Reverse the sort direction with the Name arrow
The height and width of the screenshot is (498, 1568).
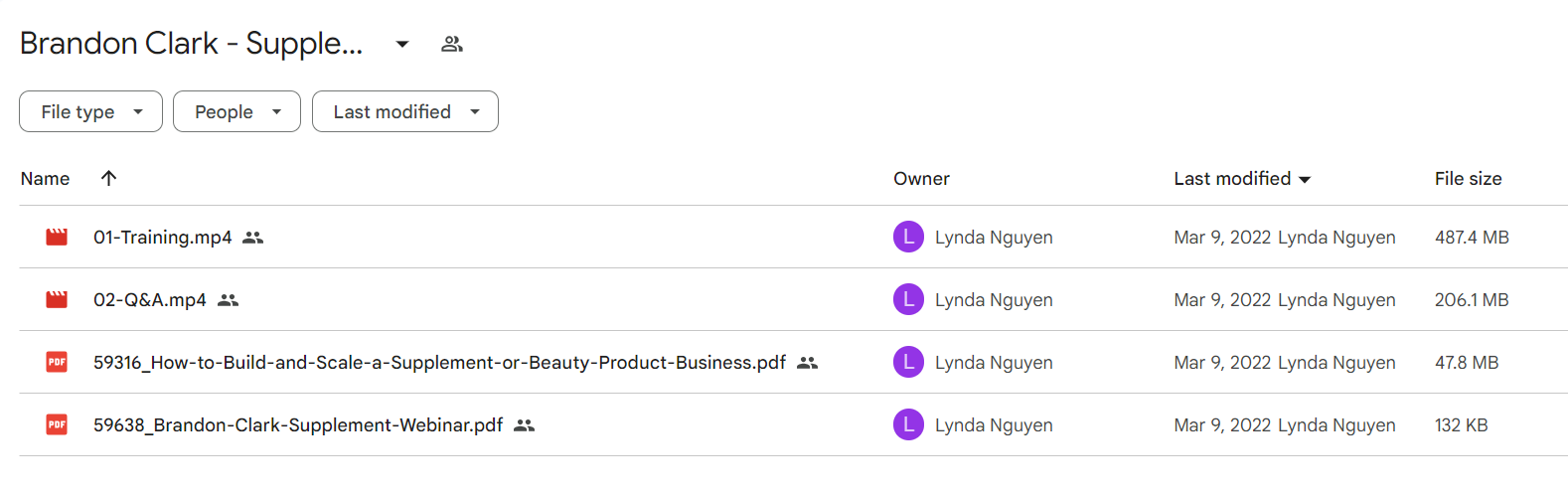pos(109,178)
